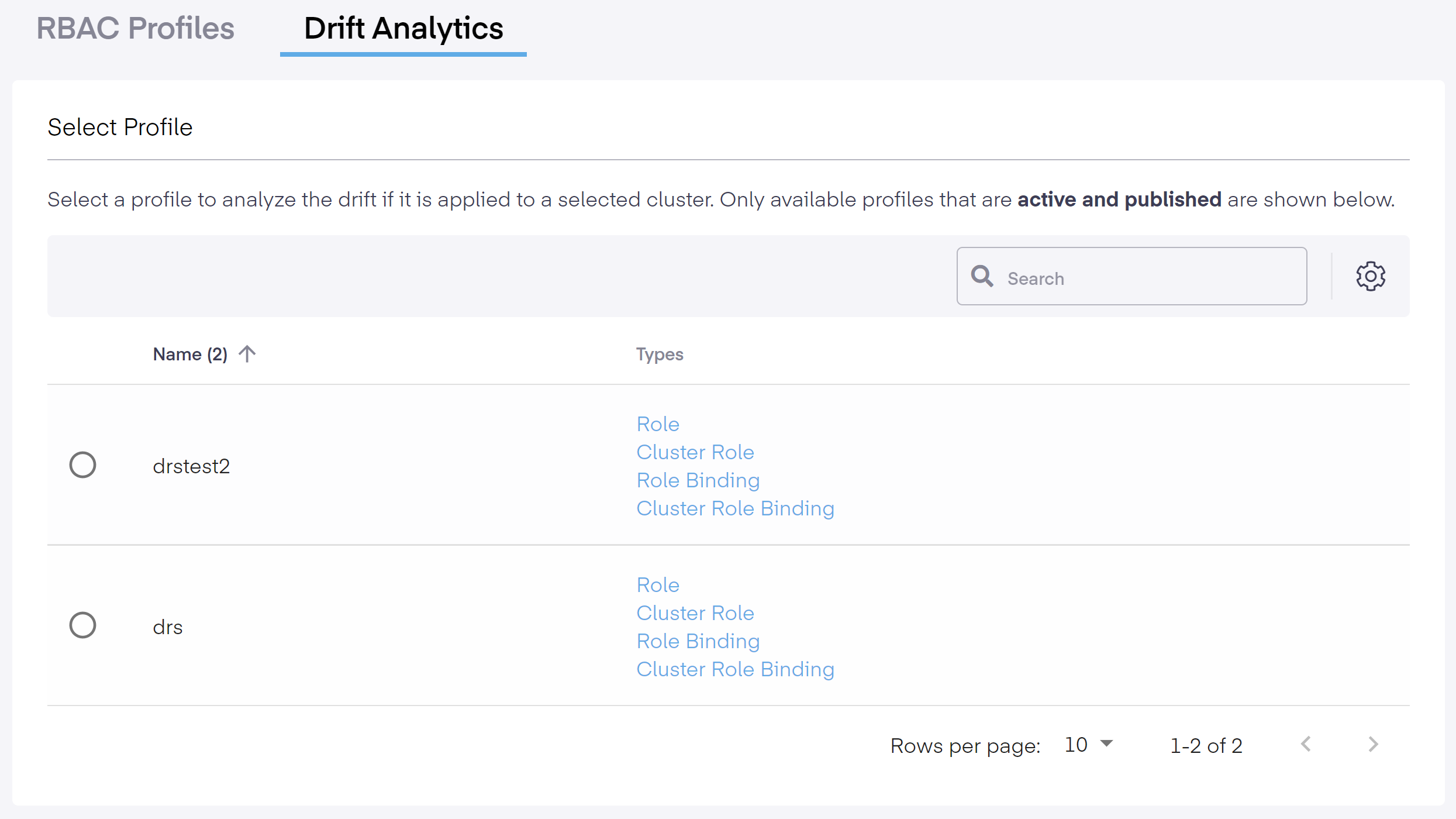
Task: Open the Drift Analytics tab
Action: point(403,28)
